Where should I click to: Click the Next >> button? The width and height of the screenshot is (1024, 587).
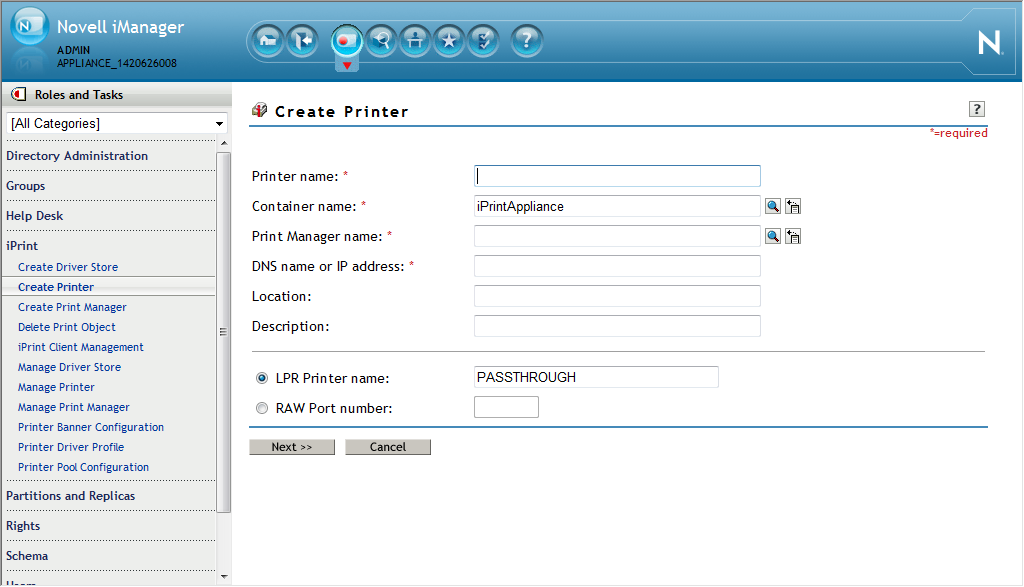point(292,447)
